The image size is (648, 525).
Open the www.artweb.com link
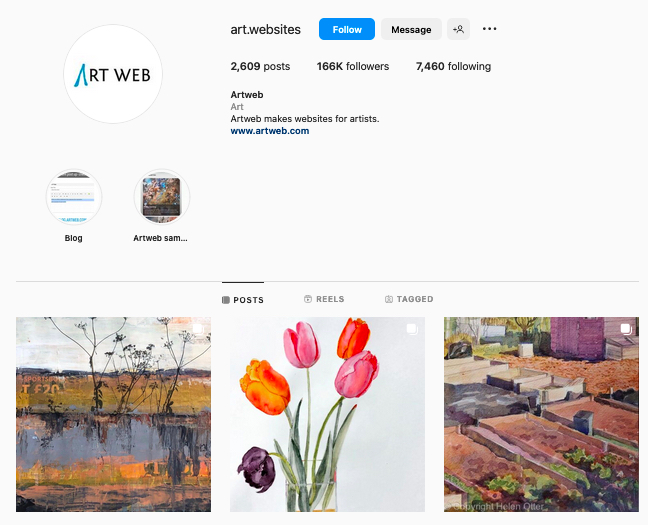click(270, 131)
